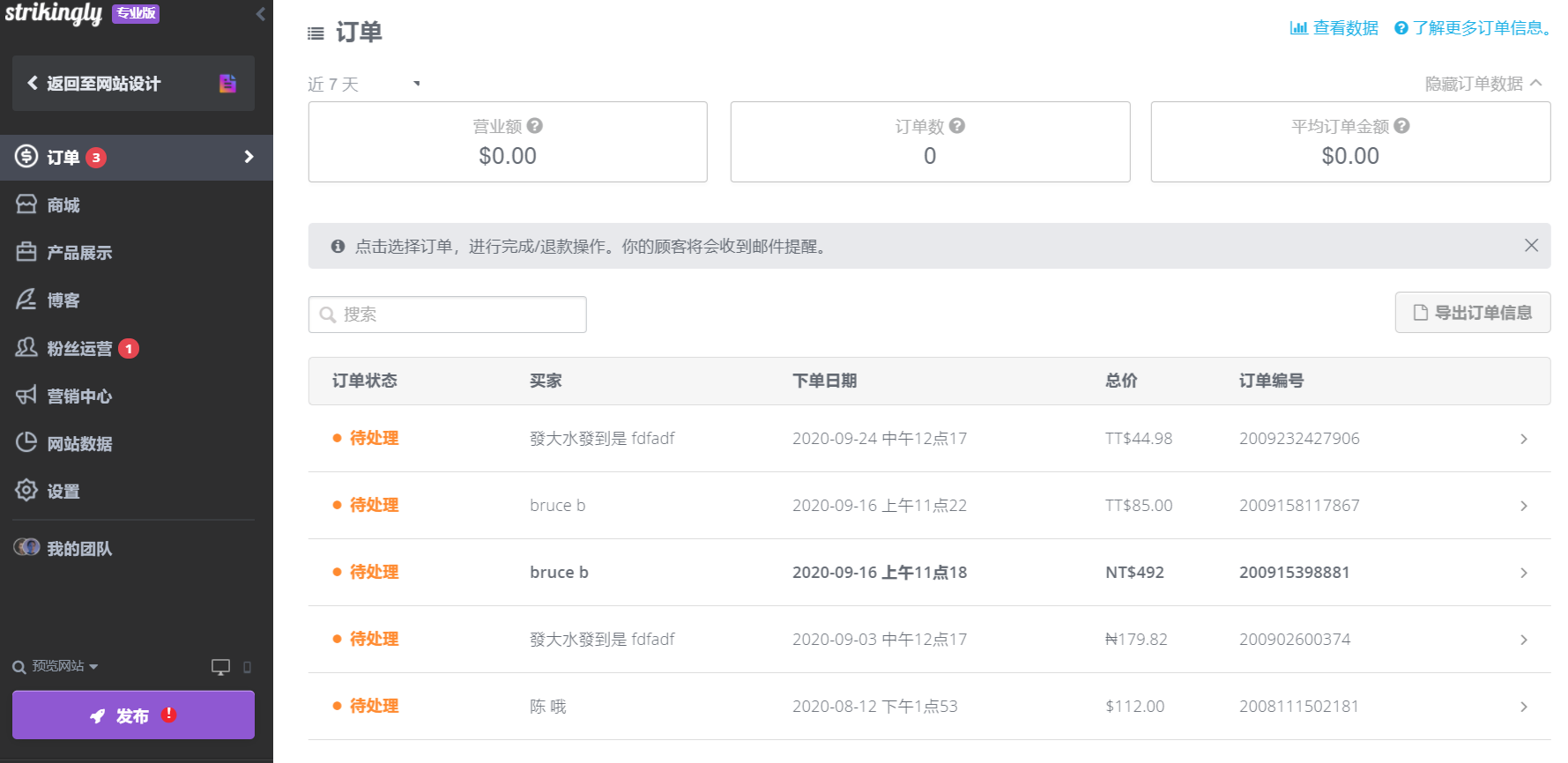Click the help icon beside 平均订单金额
The image size is (1568, 763).
1402,126
